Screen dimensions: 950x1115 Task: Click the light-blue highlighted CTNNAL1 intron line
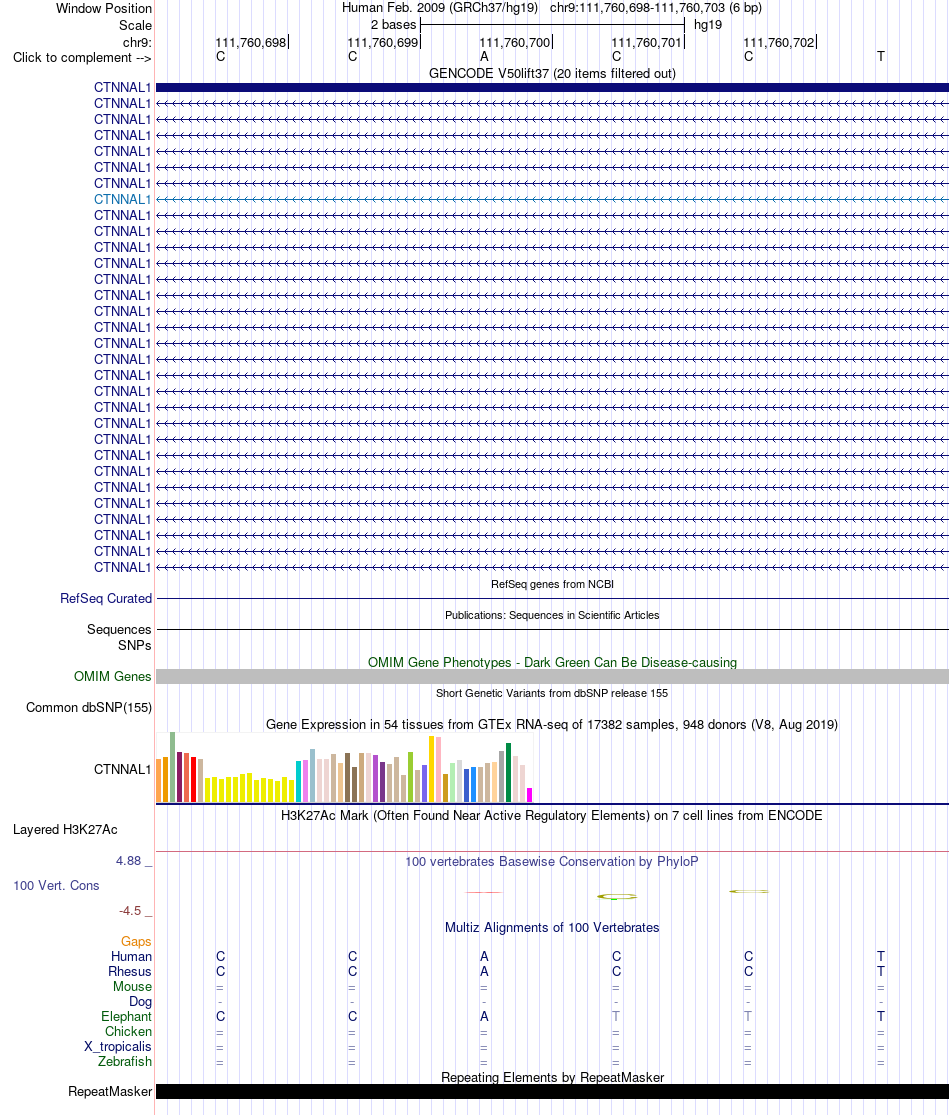(x=552, y=200)
